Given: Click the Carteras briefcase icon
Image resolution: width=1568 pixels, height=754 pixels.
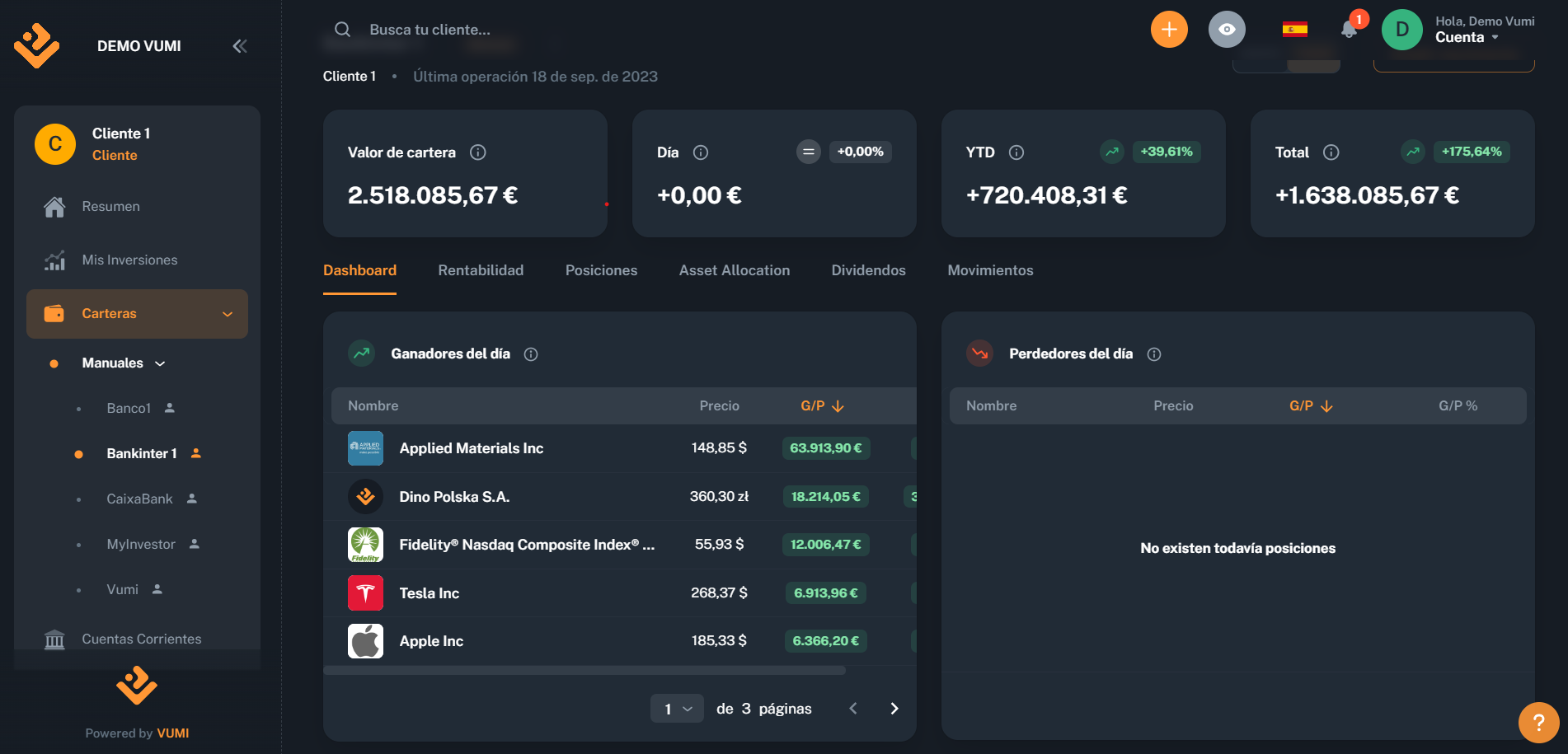Looking at the screenshot, I should [54, 313].
